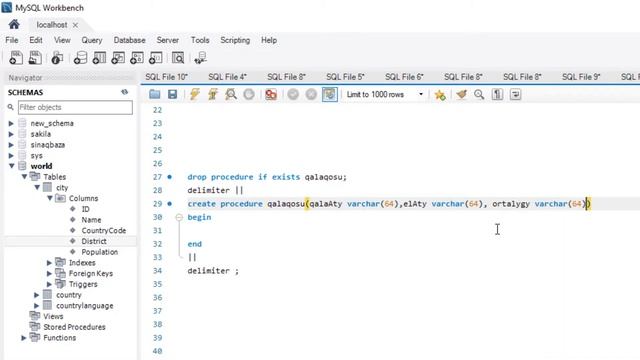Beautify the SQL script broom icon
This screenshot has width=640, height=360.
click(461, 94)
